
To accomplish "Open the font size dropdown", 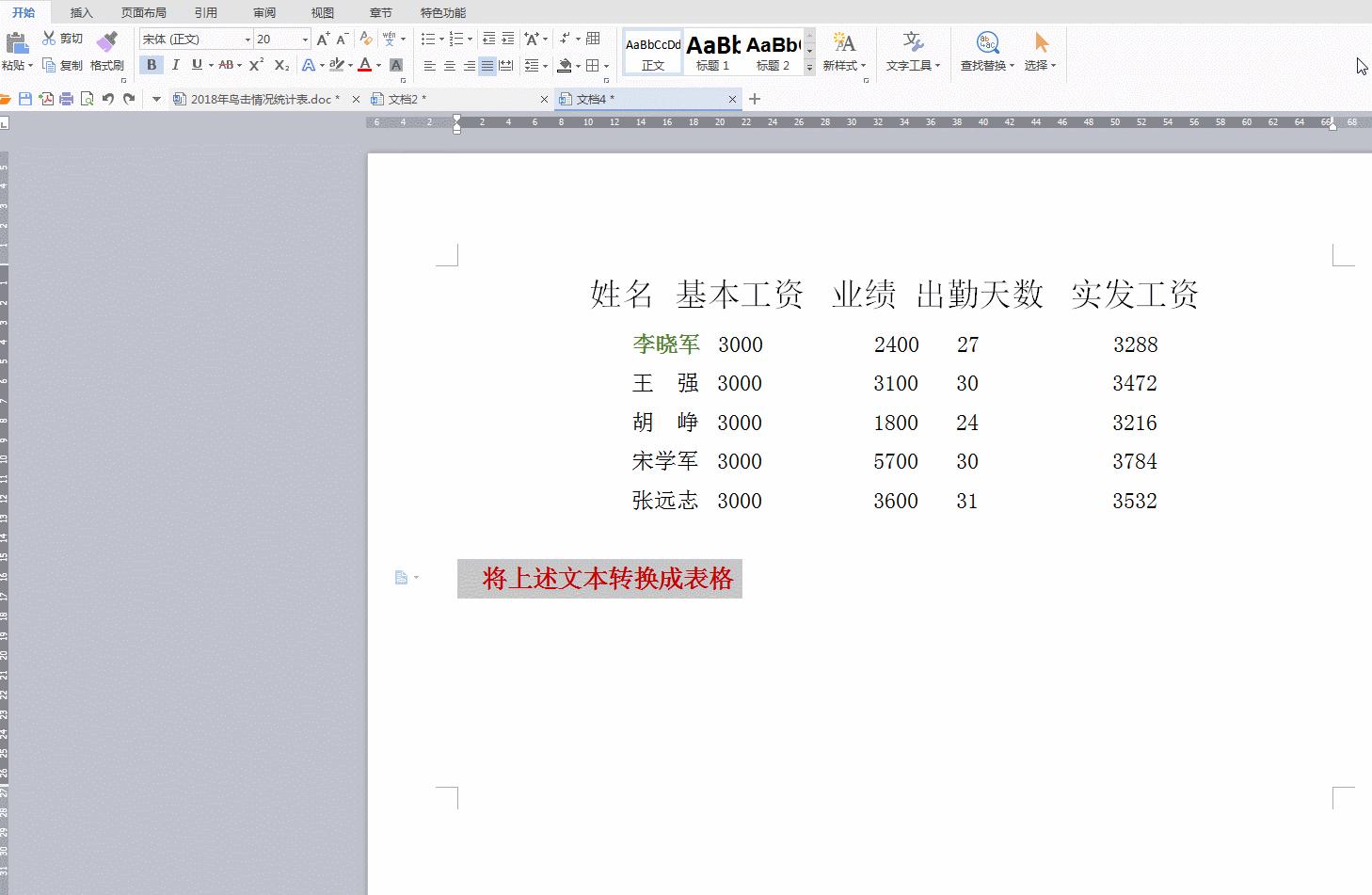I will pyautogui.click(x=304, y=39).
